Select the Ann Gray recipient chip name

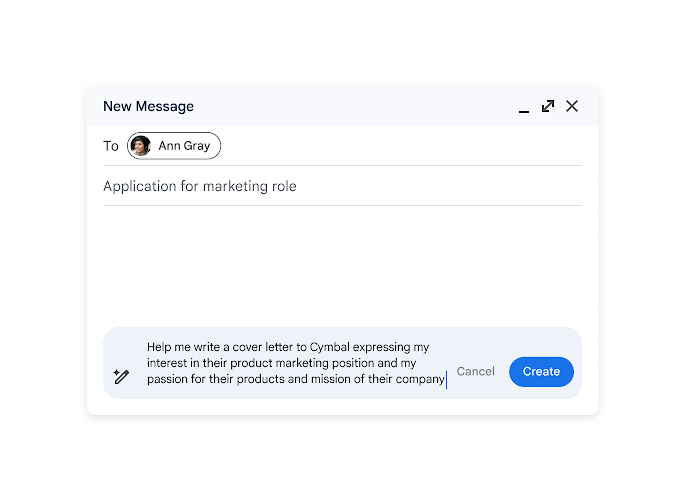(184, 146)
